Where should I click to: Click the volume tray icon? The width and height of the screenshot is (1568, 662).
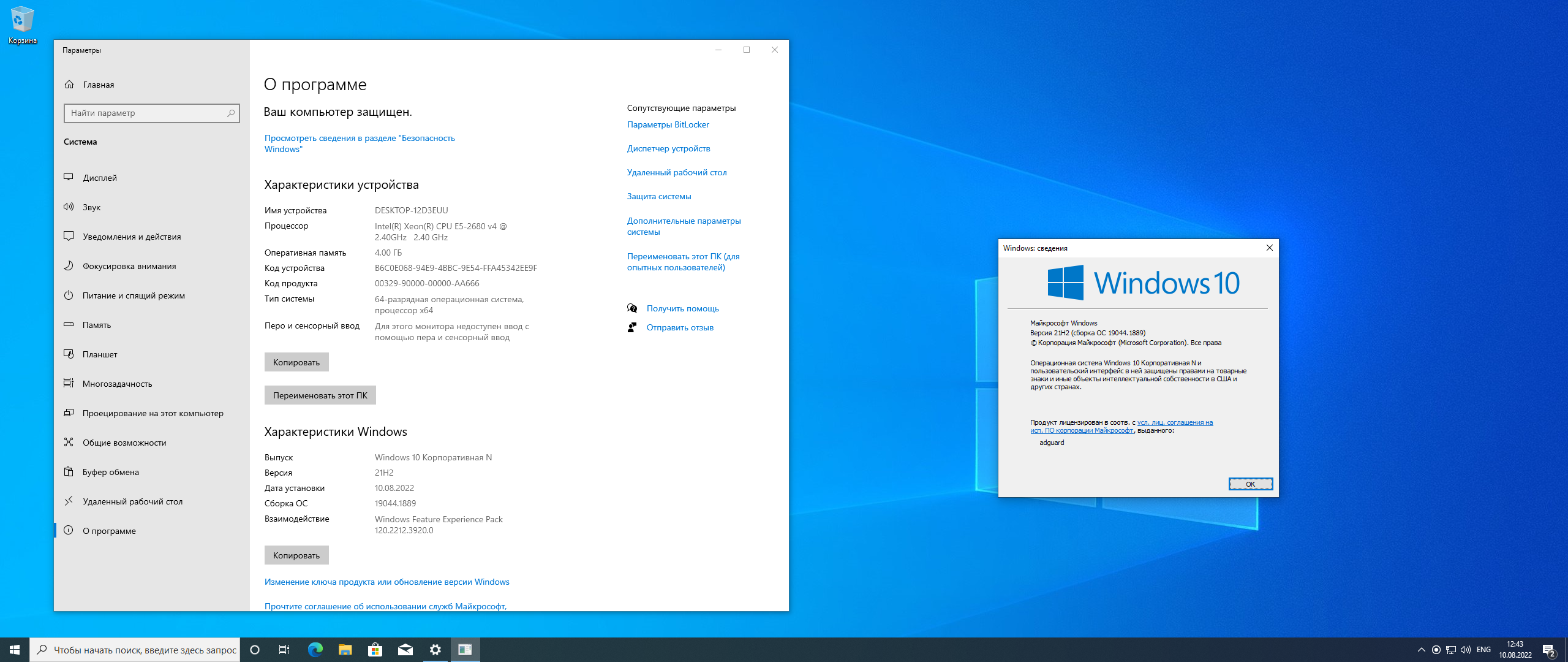1465,650
